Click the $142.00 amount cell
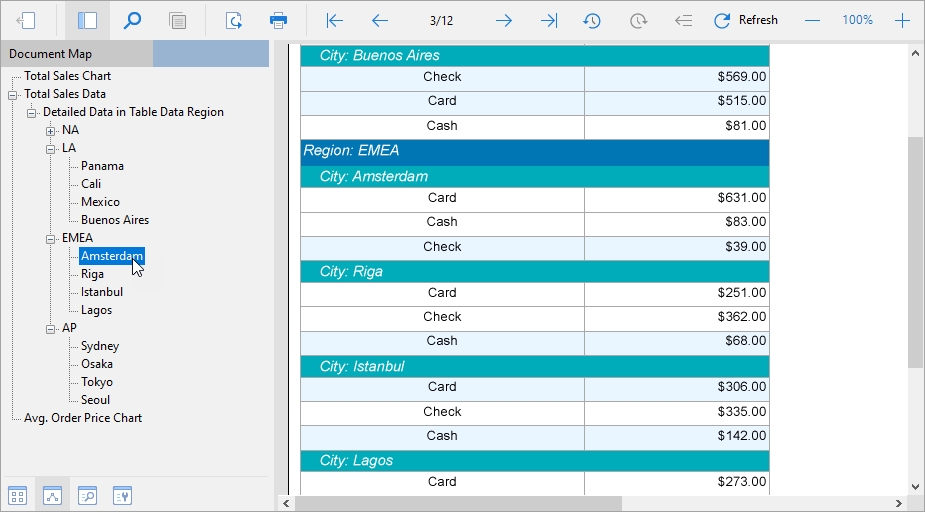 tap(677, 438)
